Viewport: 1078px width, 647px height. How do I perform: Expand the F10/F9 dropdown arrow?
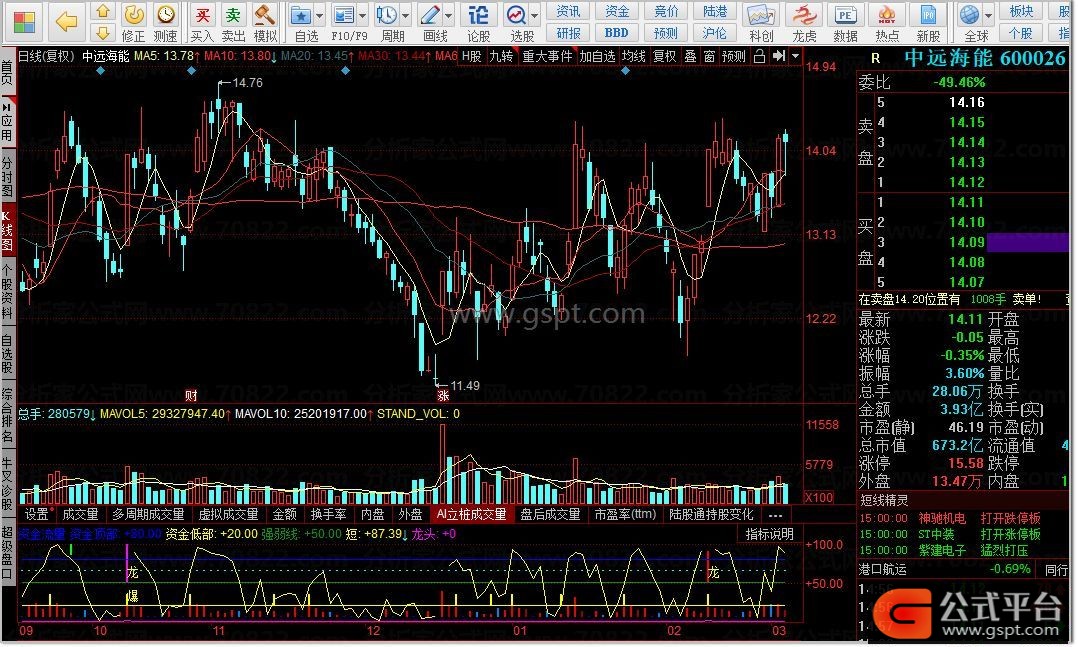(362, 15)
